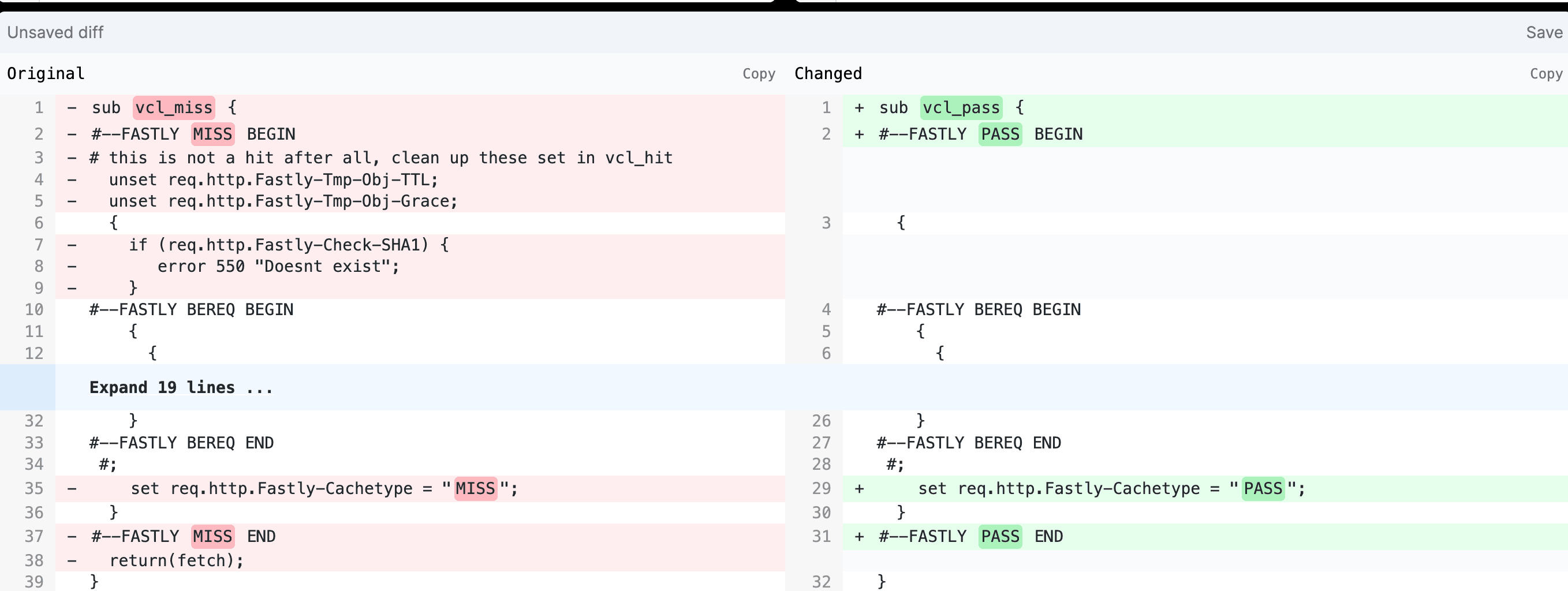Click the unset Fastly-Tmp-Obj-TTL line

pos(273,180)
